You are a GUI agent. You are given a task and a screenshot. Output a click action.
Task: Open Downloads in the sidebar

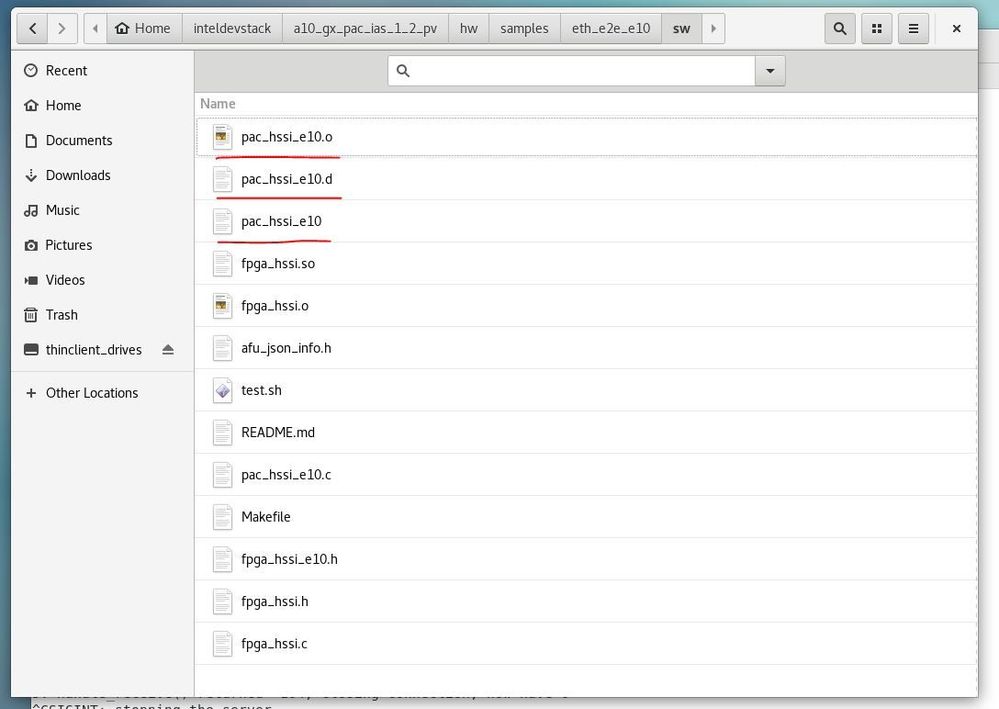click(102, 175)
